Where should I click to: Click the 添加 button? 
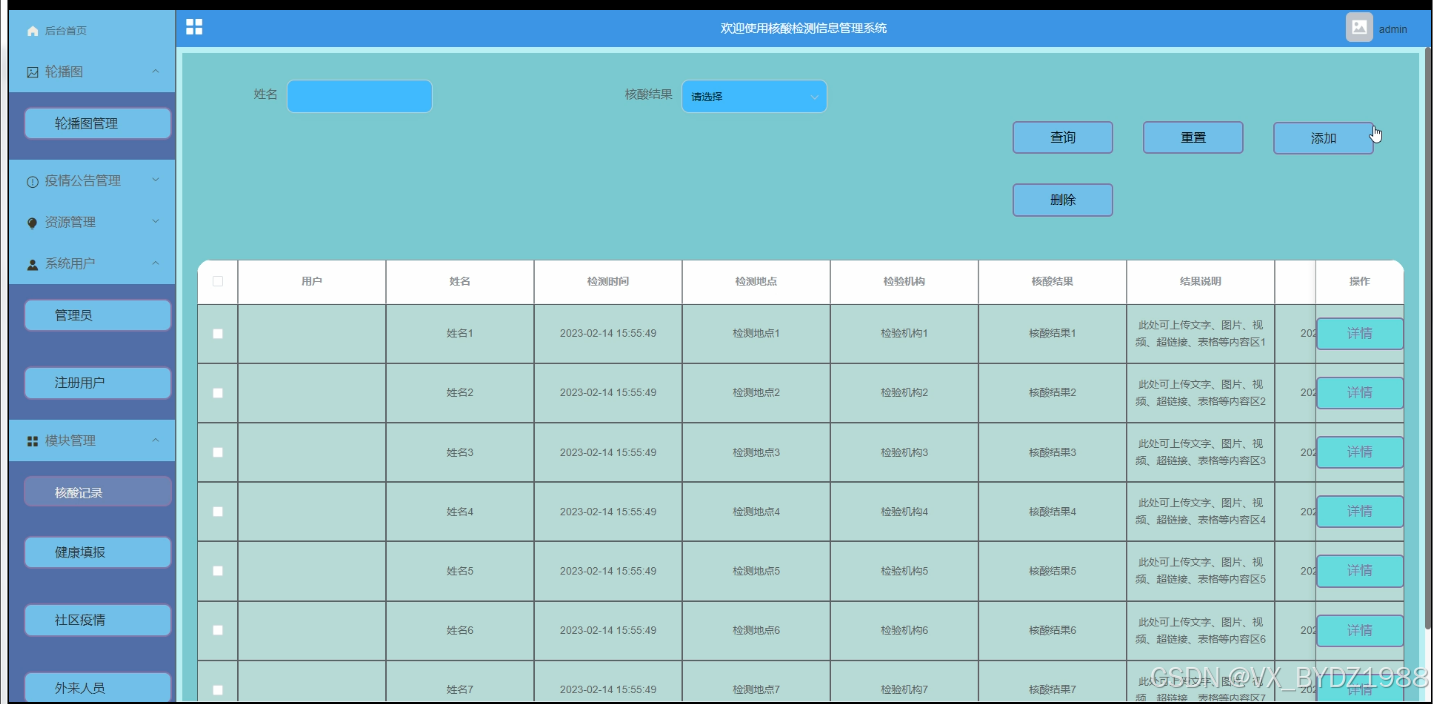(1323, 138)
